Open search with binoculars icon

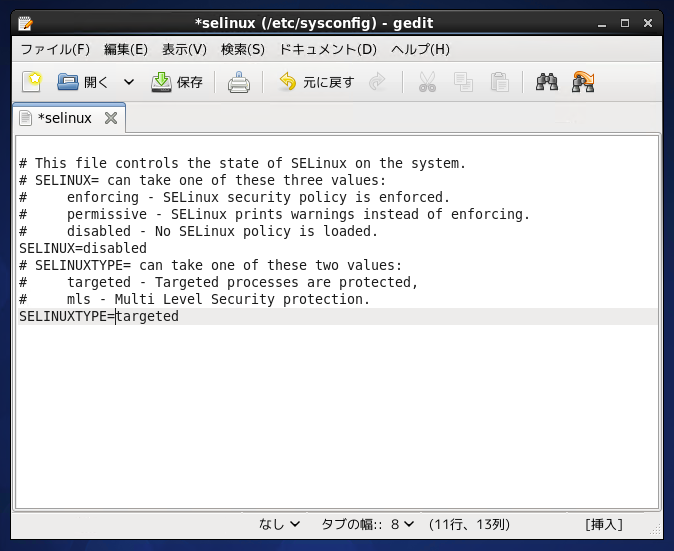[547, 82]
